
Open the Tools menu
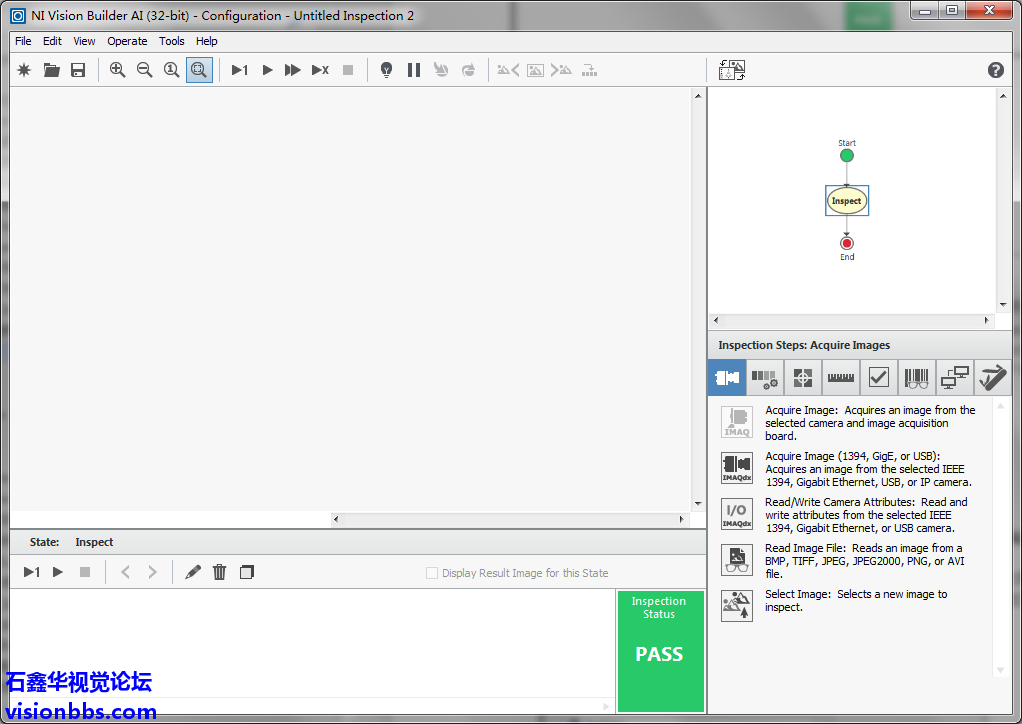[172, 41]
